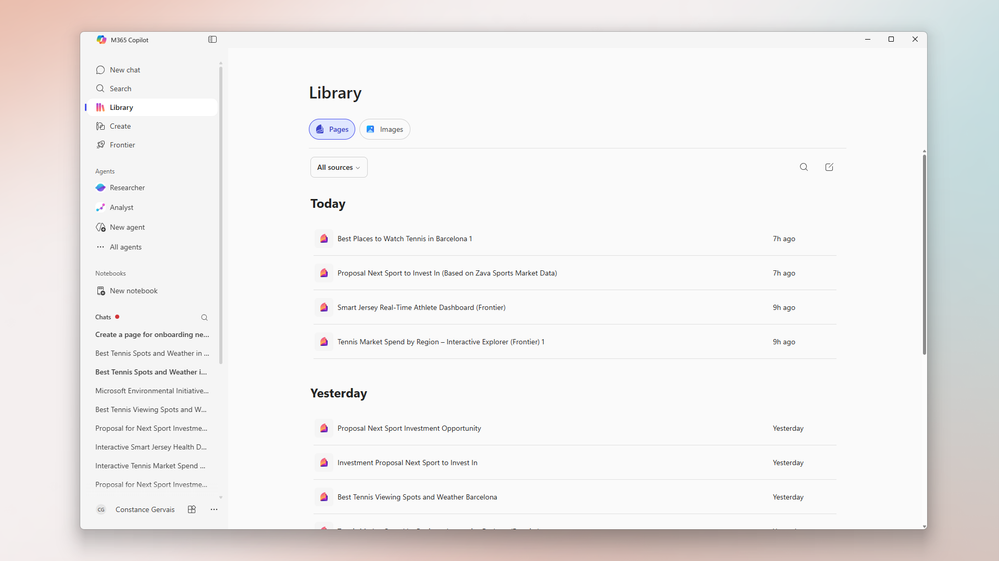Viewport: 999px width, 561px height.
Task: Open 'Tennis Market Spend by Region' page
Action: click(575, 342)
